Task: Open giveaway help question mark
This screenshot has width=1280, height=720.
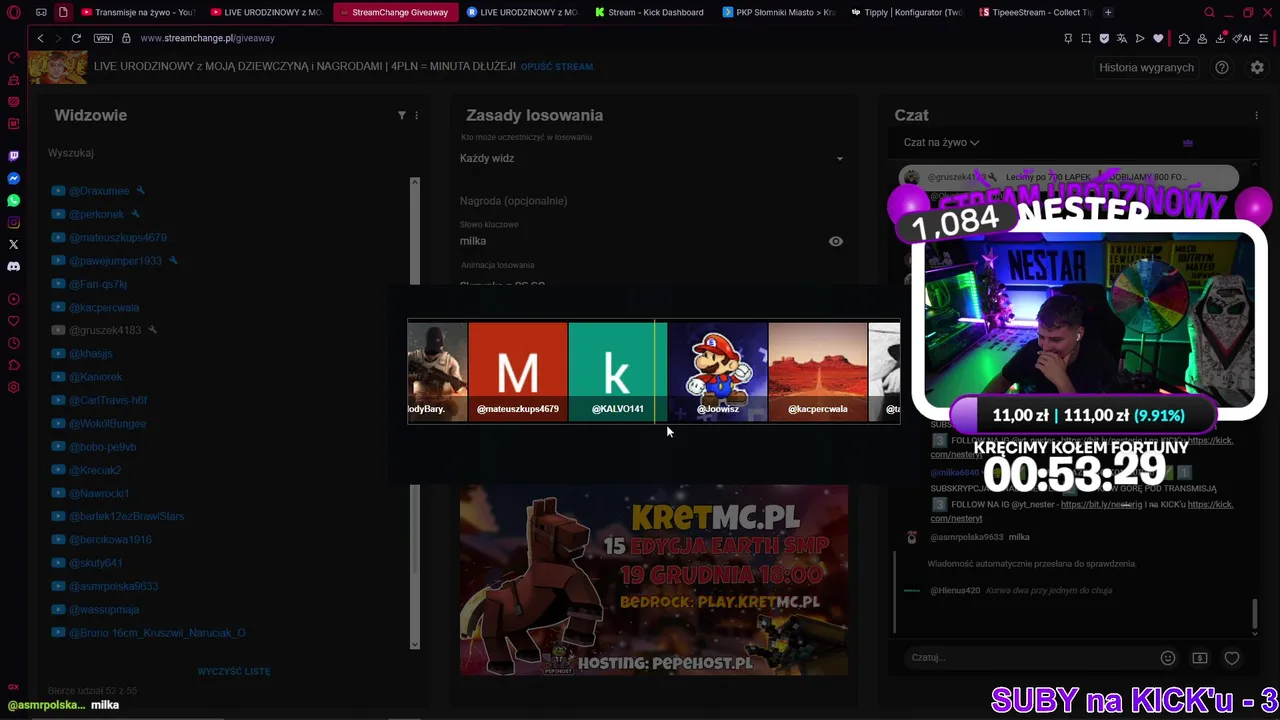Action: (x=1222, y=67)
